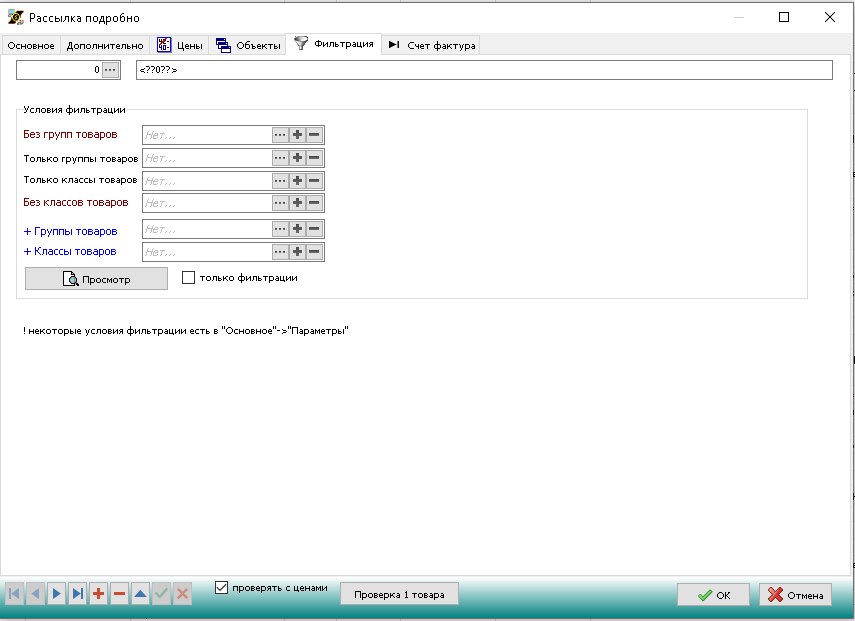Confirm dialog with the OK button

click(x=713, y=595)
